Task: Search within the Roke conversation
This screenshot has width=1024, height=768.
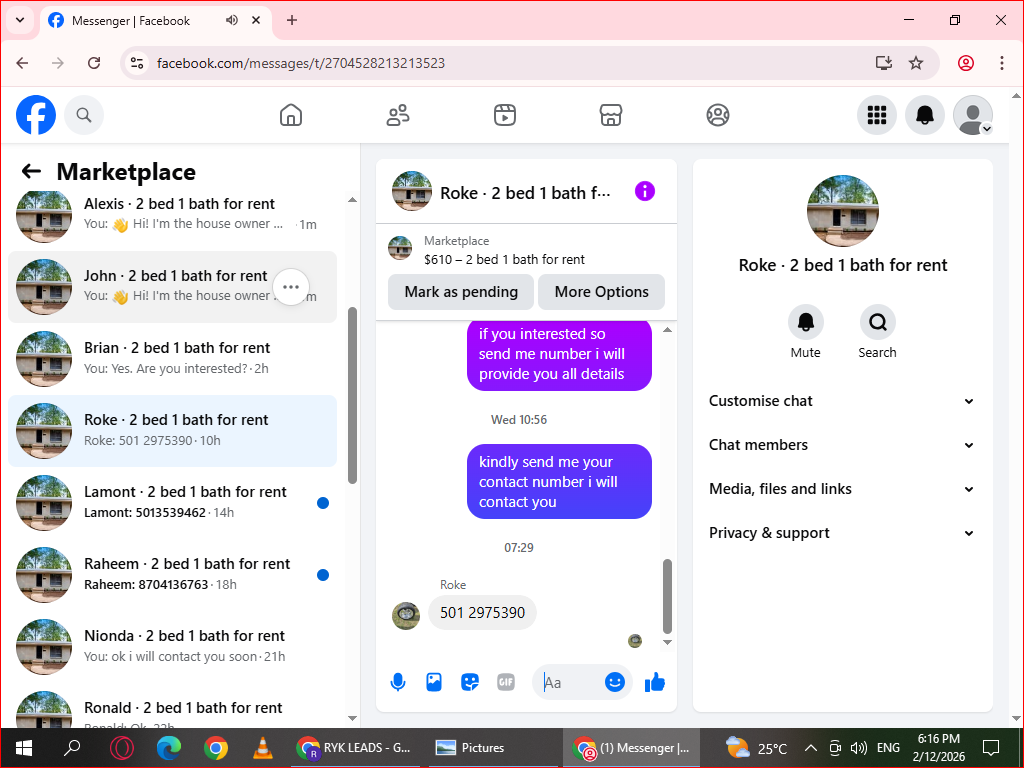Action: point(877,323)
